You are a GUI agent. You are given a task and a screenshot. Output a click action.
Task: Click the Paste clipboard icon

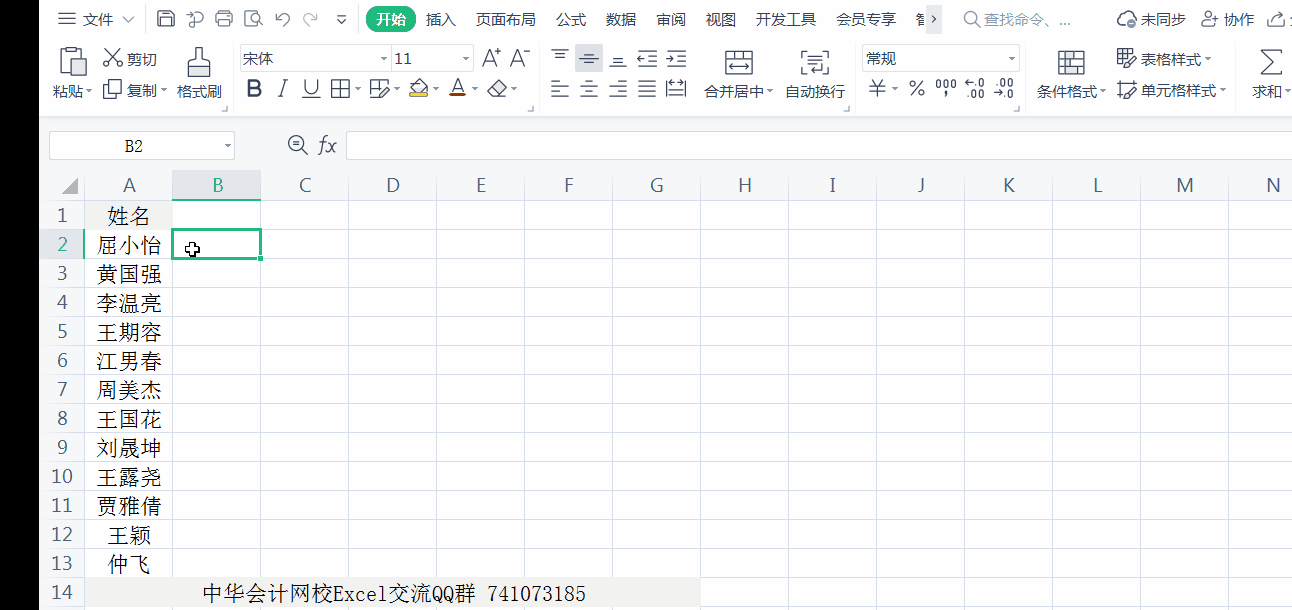pos(73,61)
